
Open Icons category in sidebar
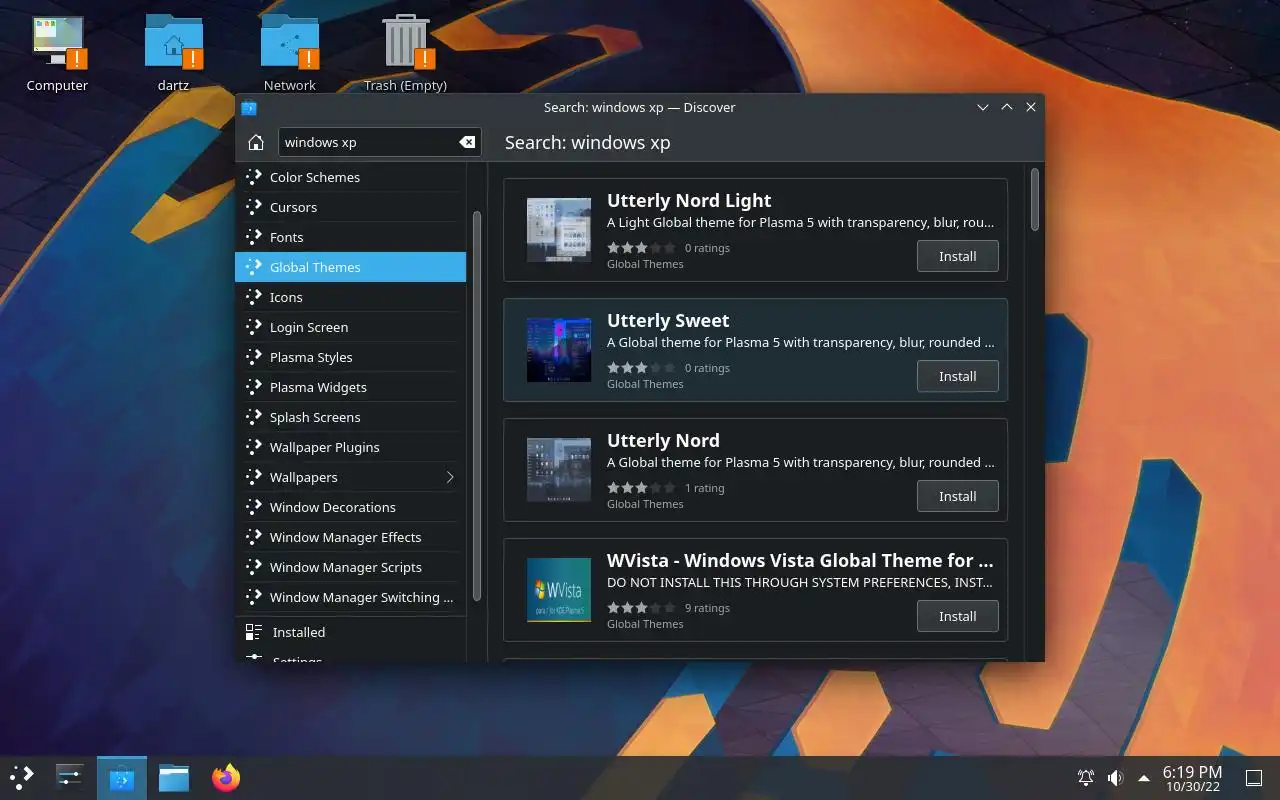350,297
